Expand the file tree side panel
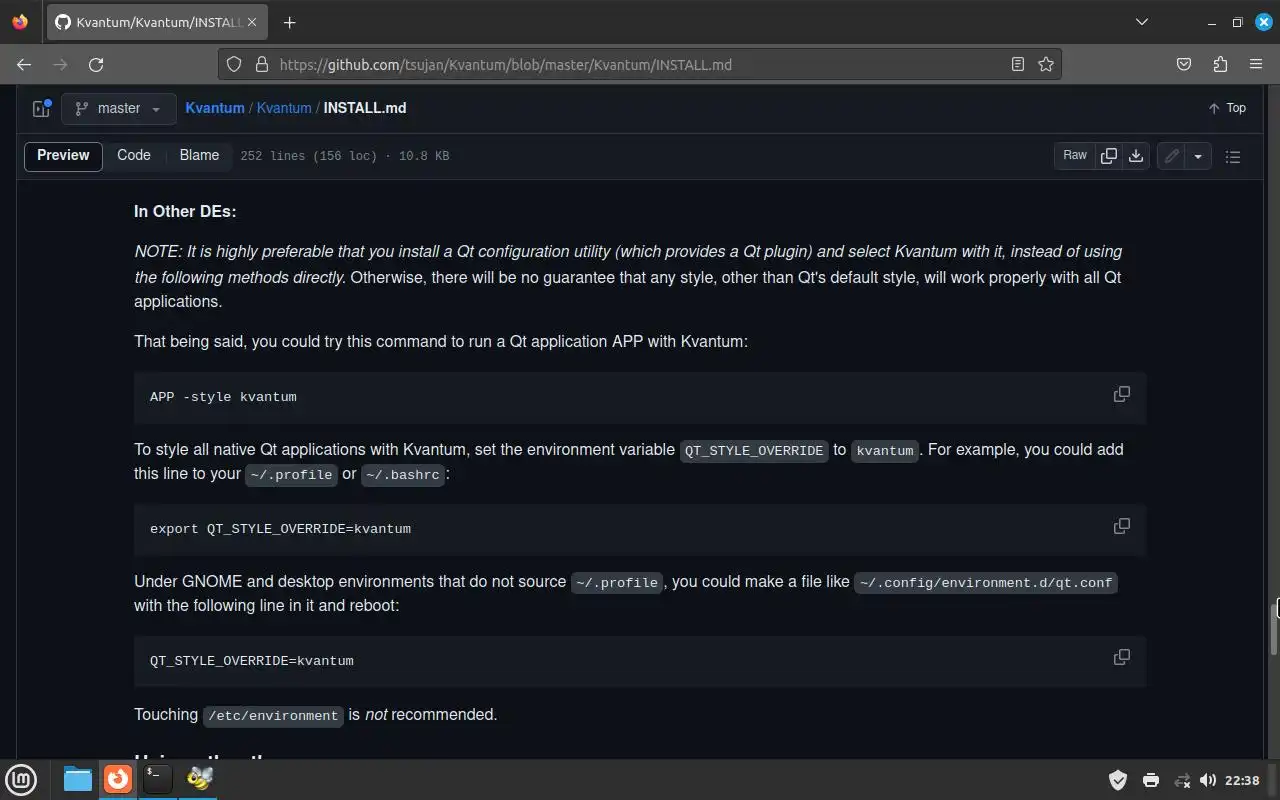Screen dimensions: 1280x800 point(41,108)
